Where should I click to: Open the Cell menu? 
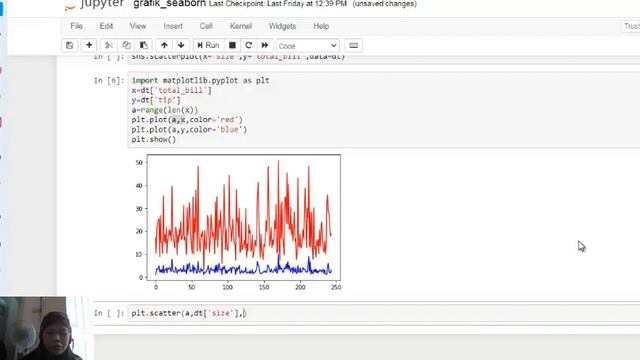coord(206,26)
